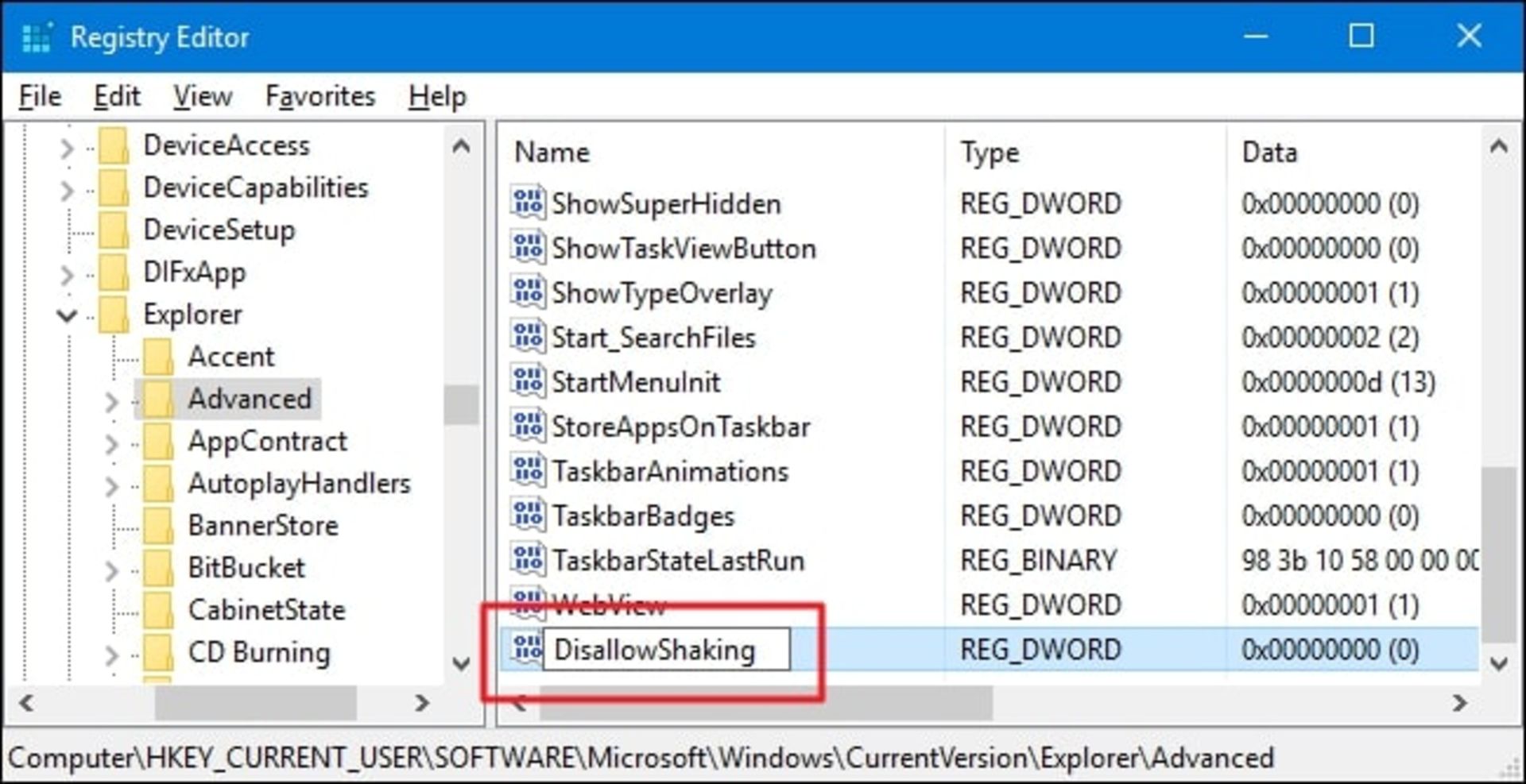Click the TaskbarStateLastRun binary icon
Viewport: 1526px width, 784px height.
[x=528, y=560]
